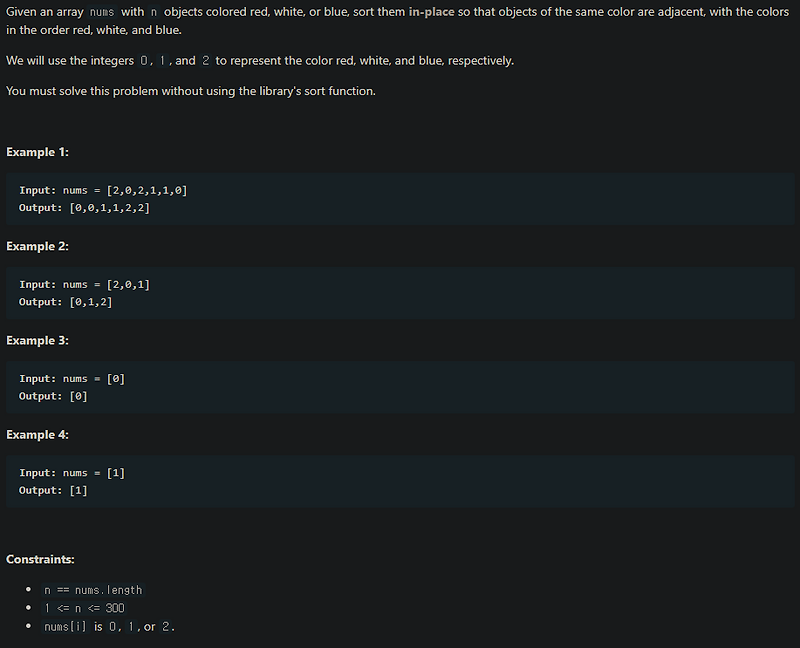Select the 'Example 2:' heading
800x648 pixels.
click(x=37, y=246)
